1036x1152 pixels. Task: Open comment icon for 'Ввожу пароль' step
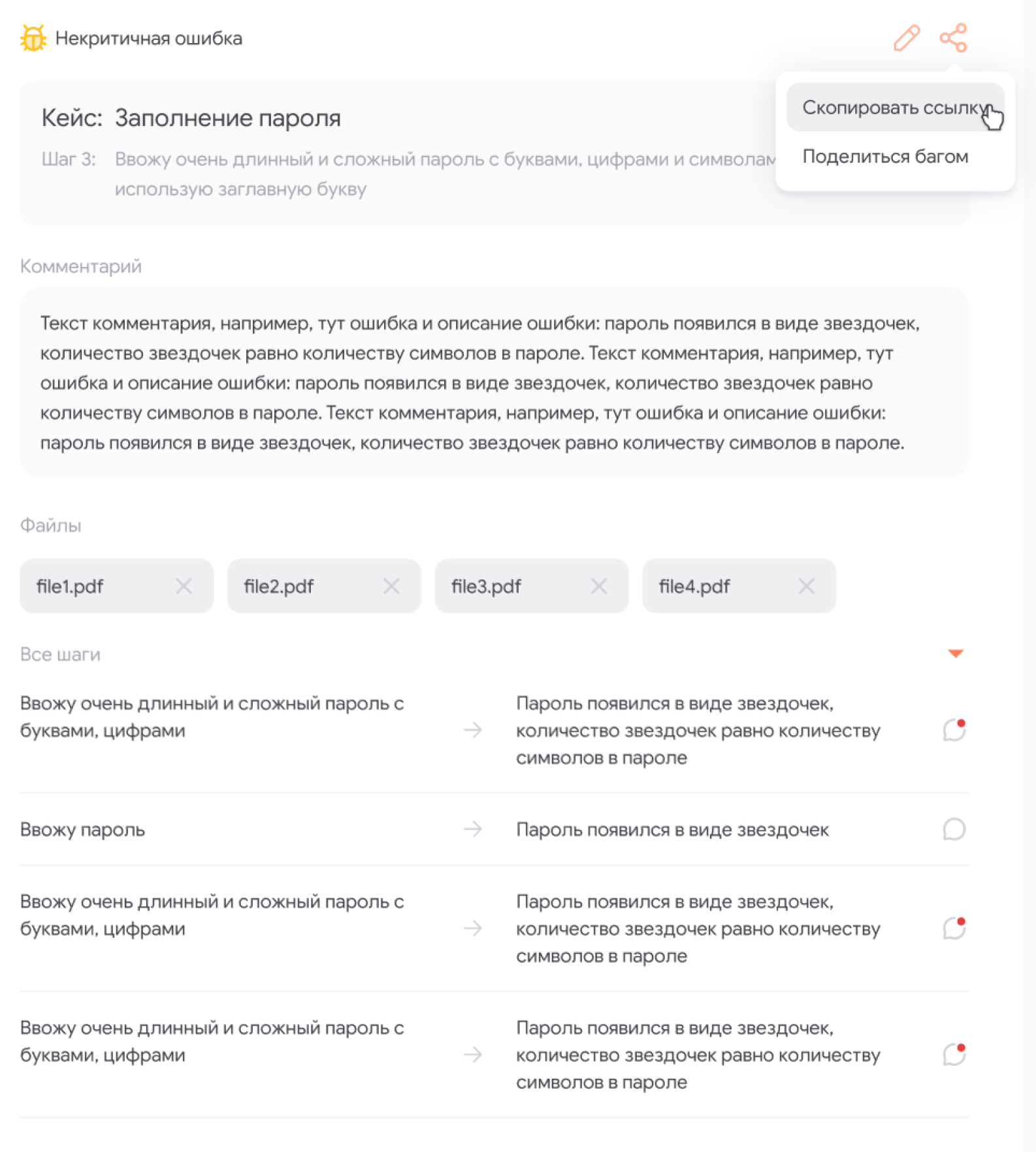click(954, 829)
